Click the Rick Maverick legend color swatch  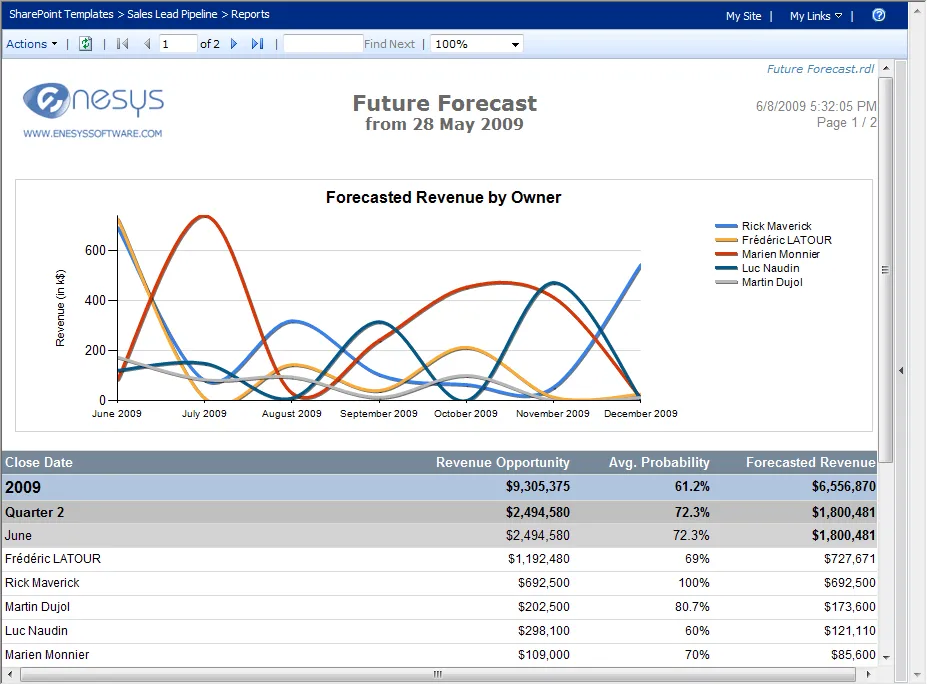(x=726, y=227)
